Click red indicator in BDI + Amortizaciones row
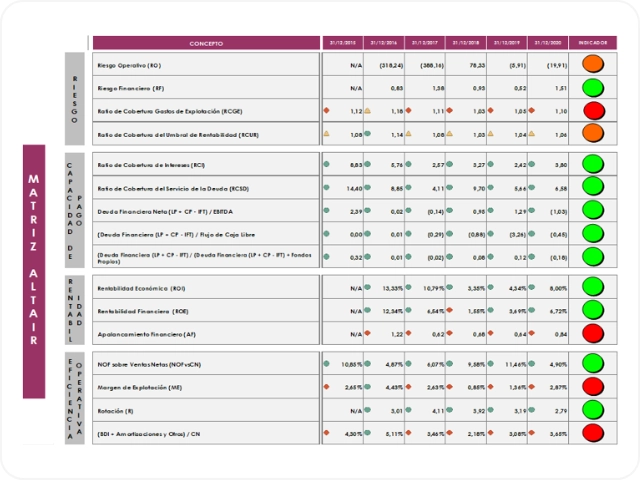The width and height of the screenshot is (640, 480). (592, 435)
